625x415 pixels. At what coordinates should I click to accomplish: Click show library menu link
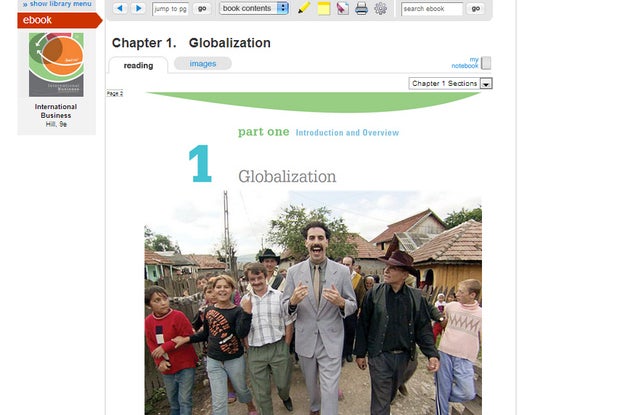click(56, 4)
